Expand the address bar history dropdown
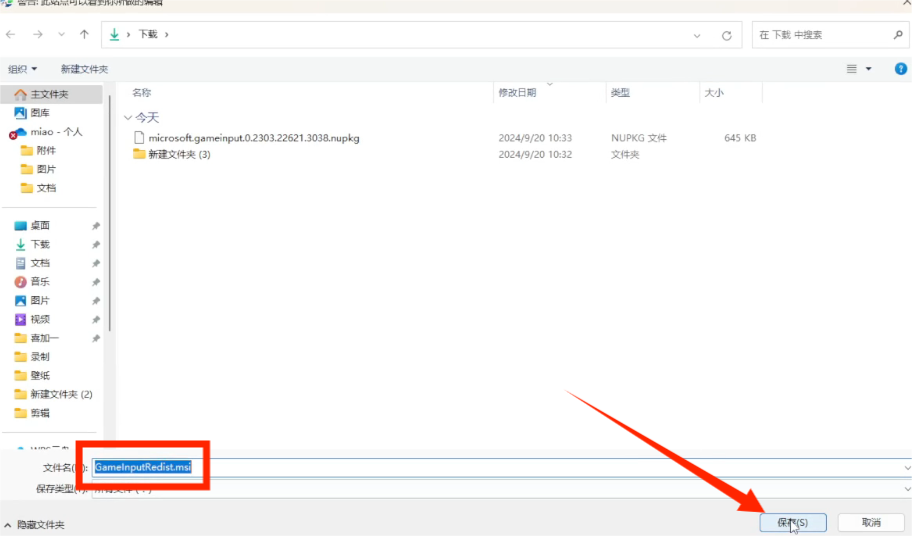Image resolution: width=912 pixels, height=536 pixels. coord(697,35)
